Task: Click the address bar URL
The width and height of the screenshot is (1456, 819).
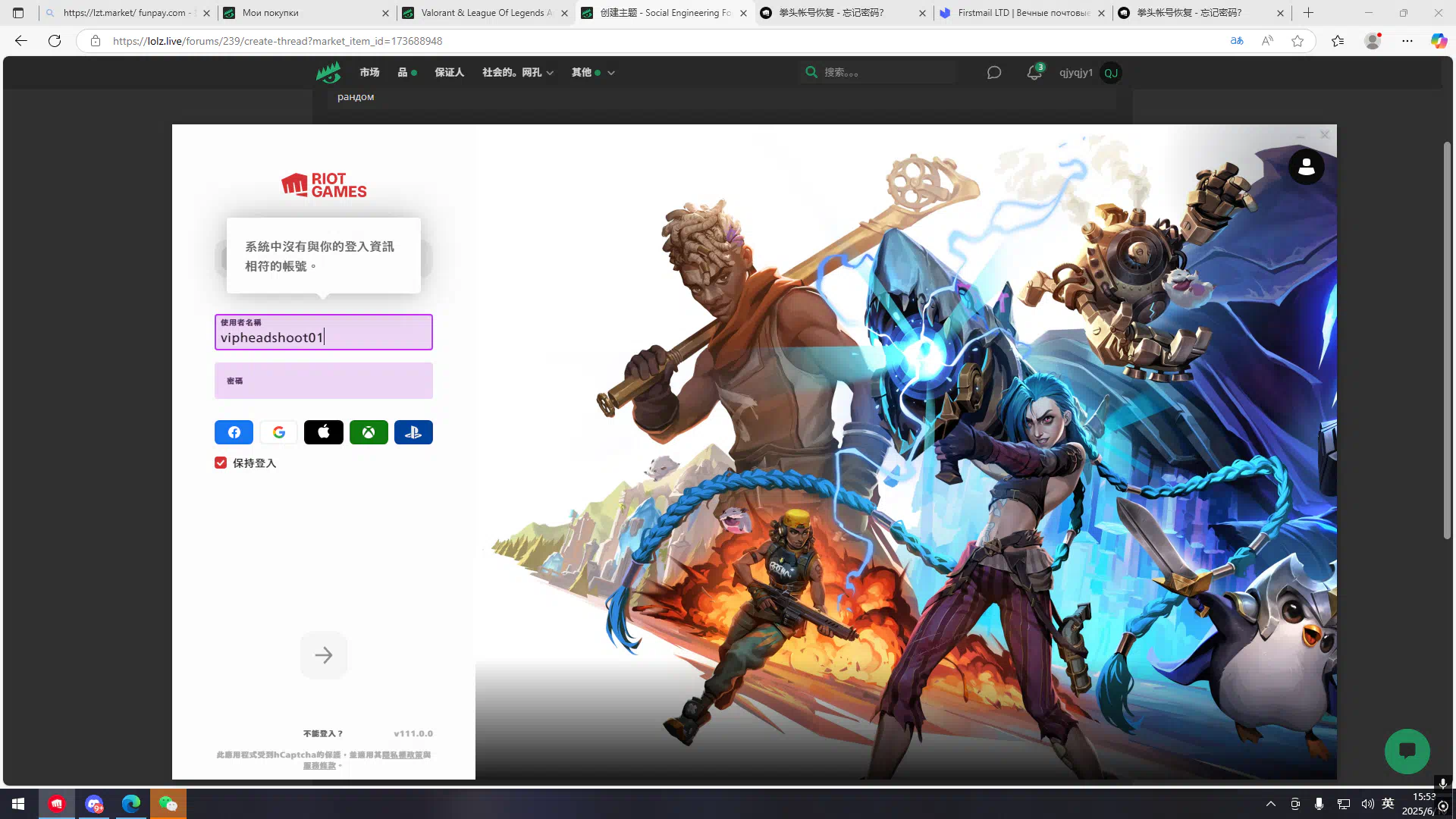Action: (278, 41)
